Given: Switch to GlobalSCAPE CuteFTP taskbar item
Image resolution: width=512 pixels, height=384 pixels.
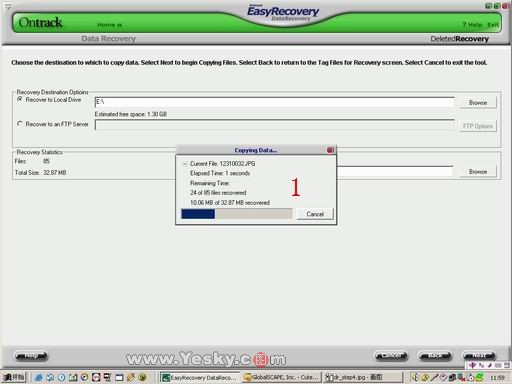Looking at the screenshot, I should click(282, 377).
